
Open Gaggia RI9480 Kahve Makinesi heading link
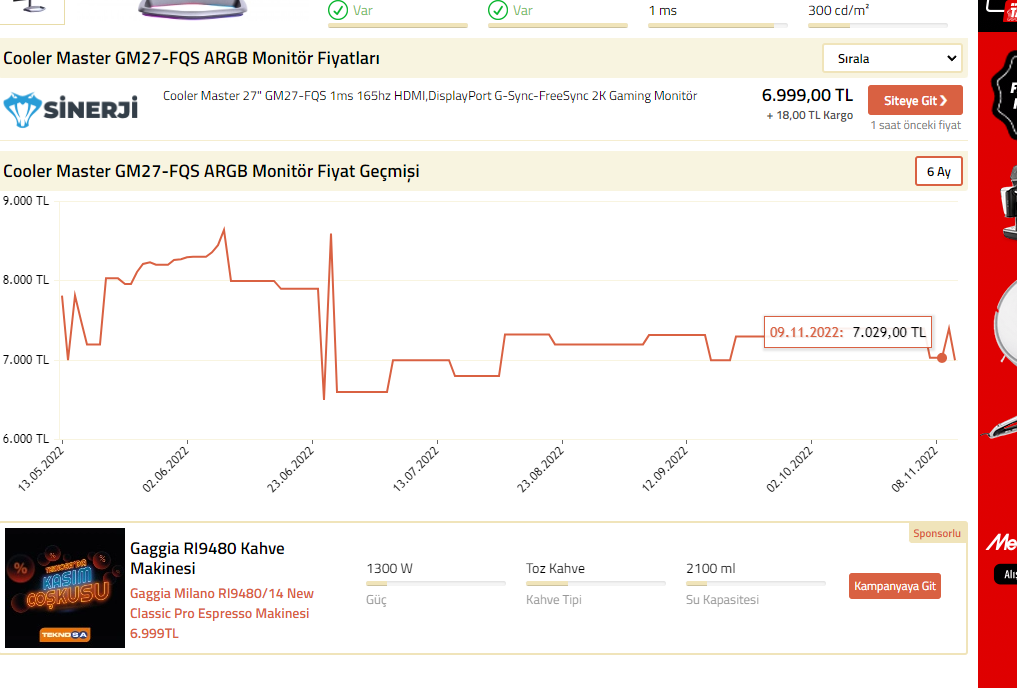coord(207,558)
